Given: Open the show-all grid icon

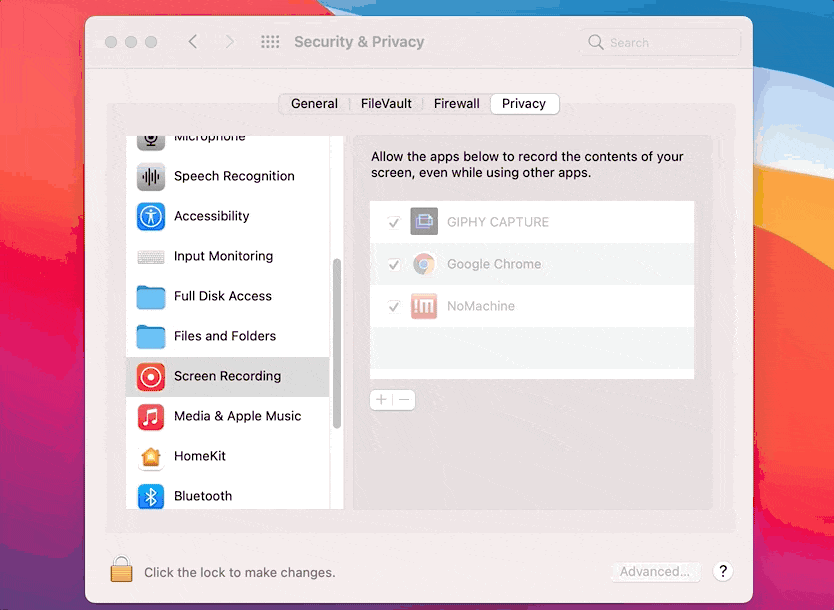Looking at the screenshot, I should 270,41.
